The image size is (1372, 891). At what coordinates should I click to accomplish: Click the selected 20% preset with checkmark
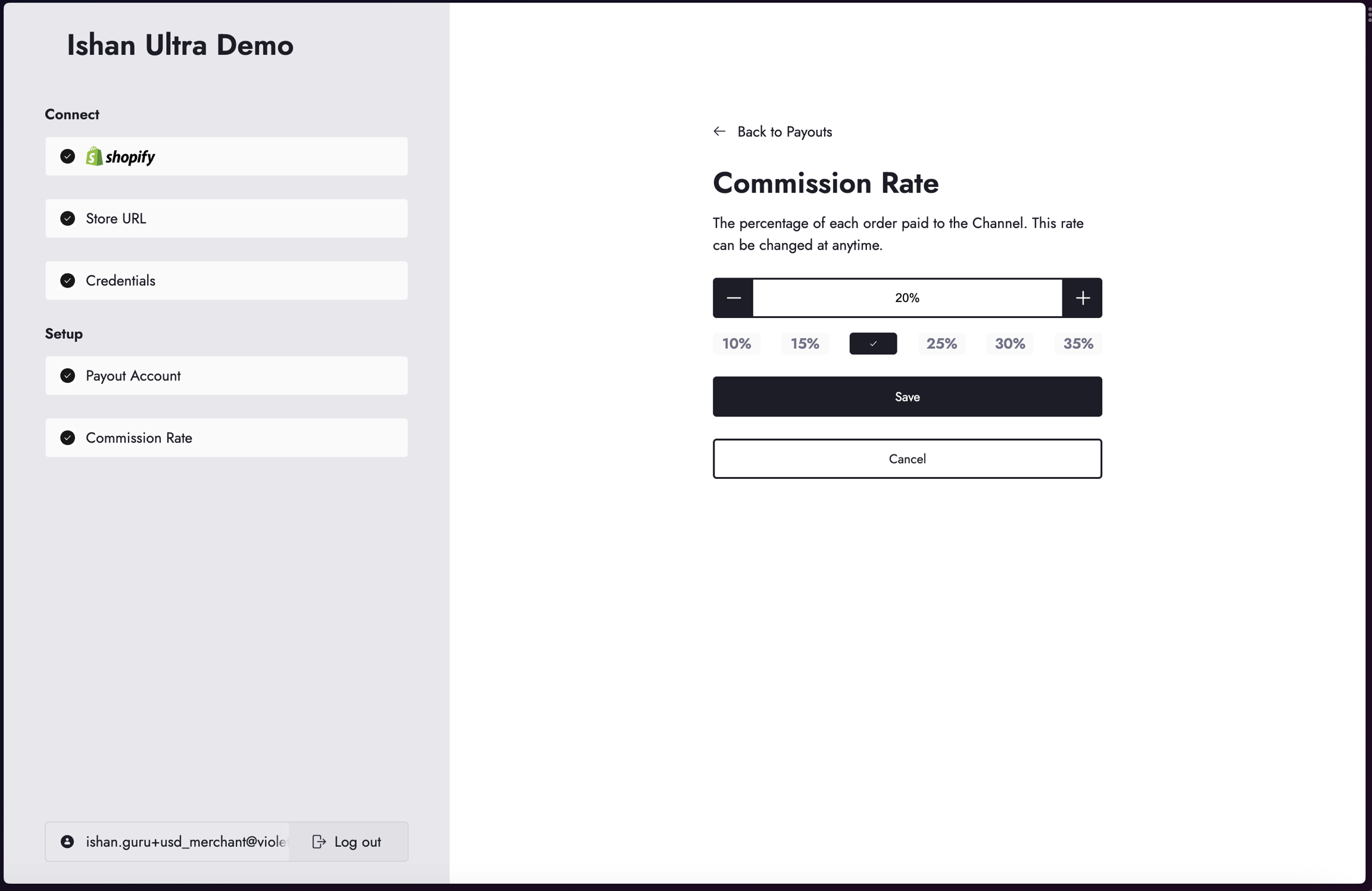873,344
